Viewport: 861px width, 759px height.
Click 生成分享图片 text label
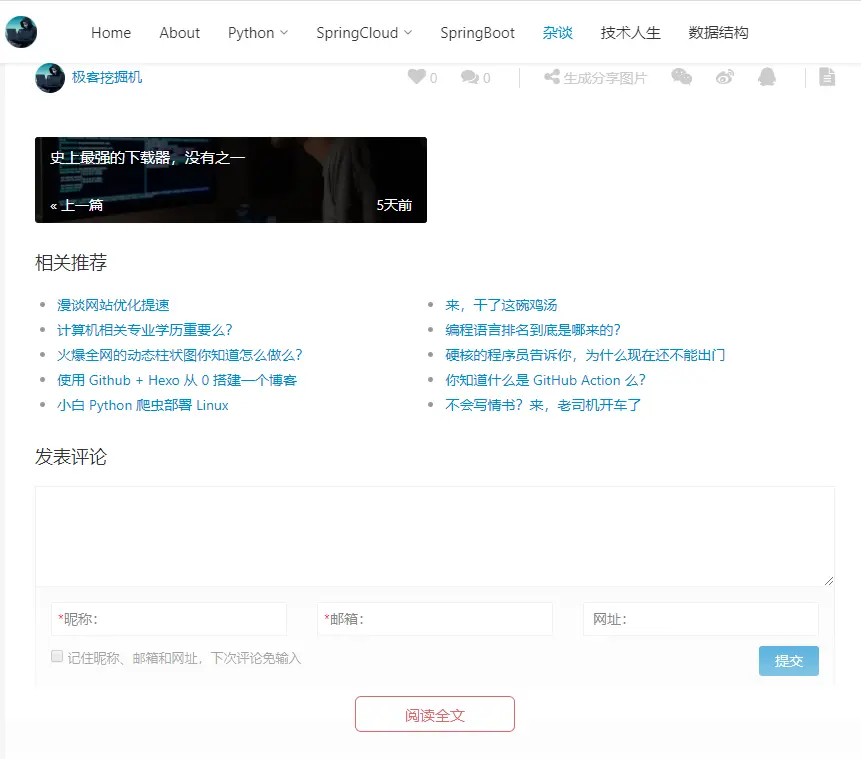point(605,78)
